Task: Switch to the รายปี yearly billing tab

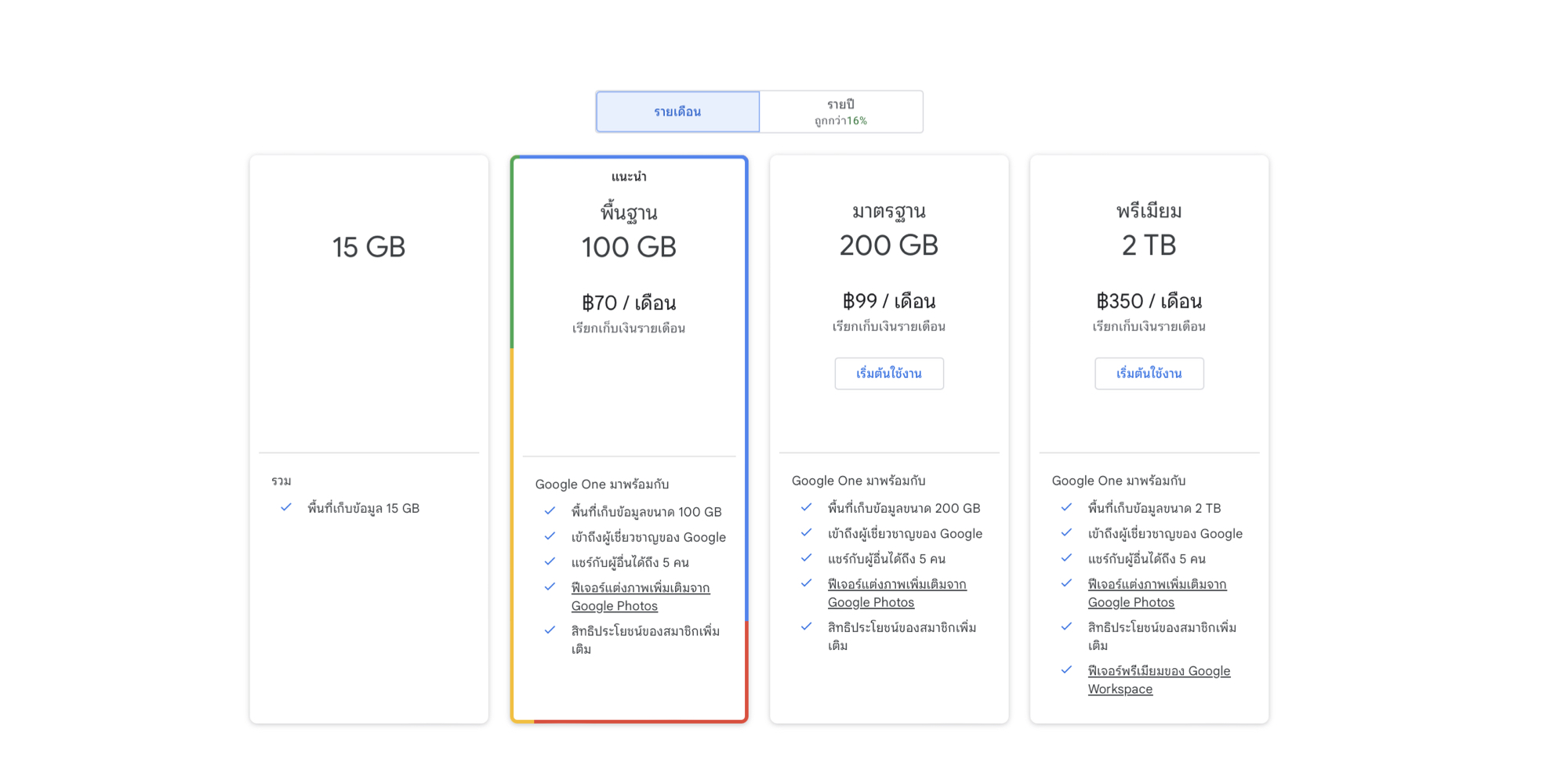Action: tap(840, 111)
